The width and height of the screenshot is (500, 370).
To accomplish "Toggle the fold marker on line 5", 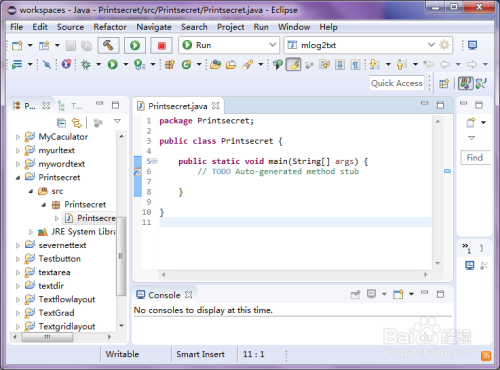I will (155, 161).
